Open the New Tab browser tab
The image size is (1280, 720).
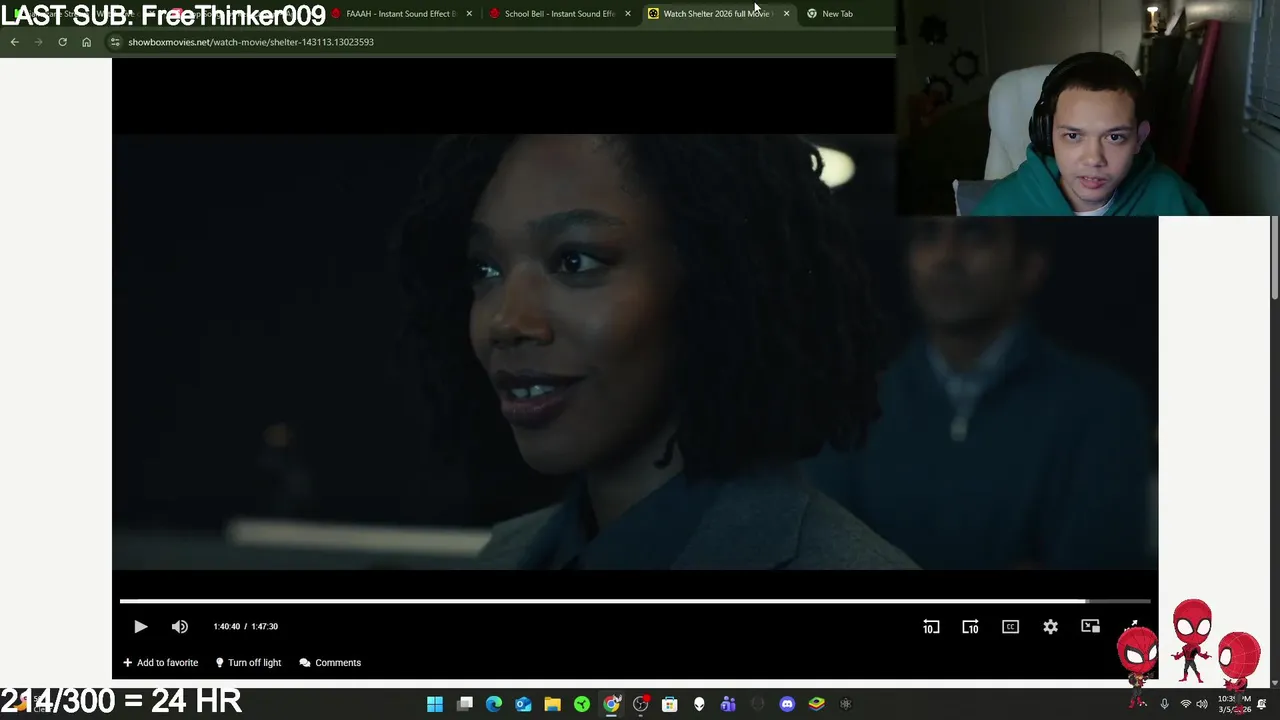pyautogui.click(x=837, y=13)
